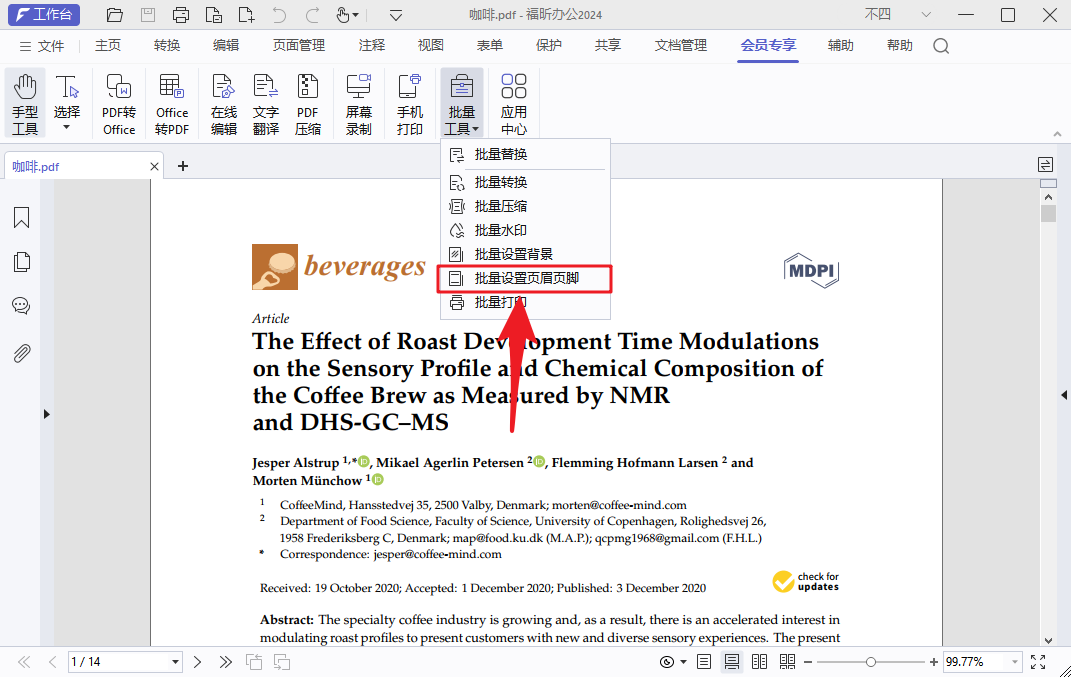Launch 文字翻译 text translation tool

[x=265, y=104]
